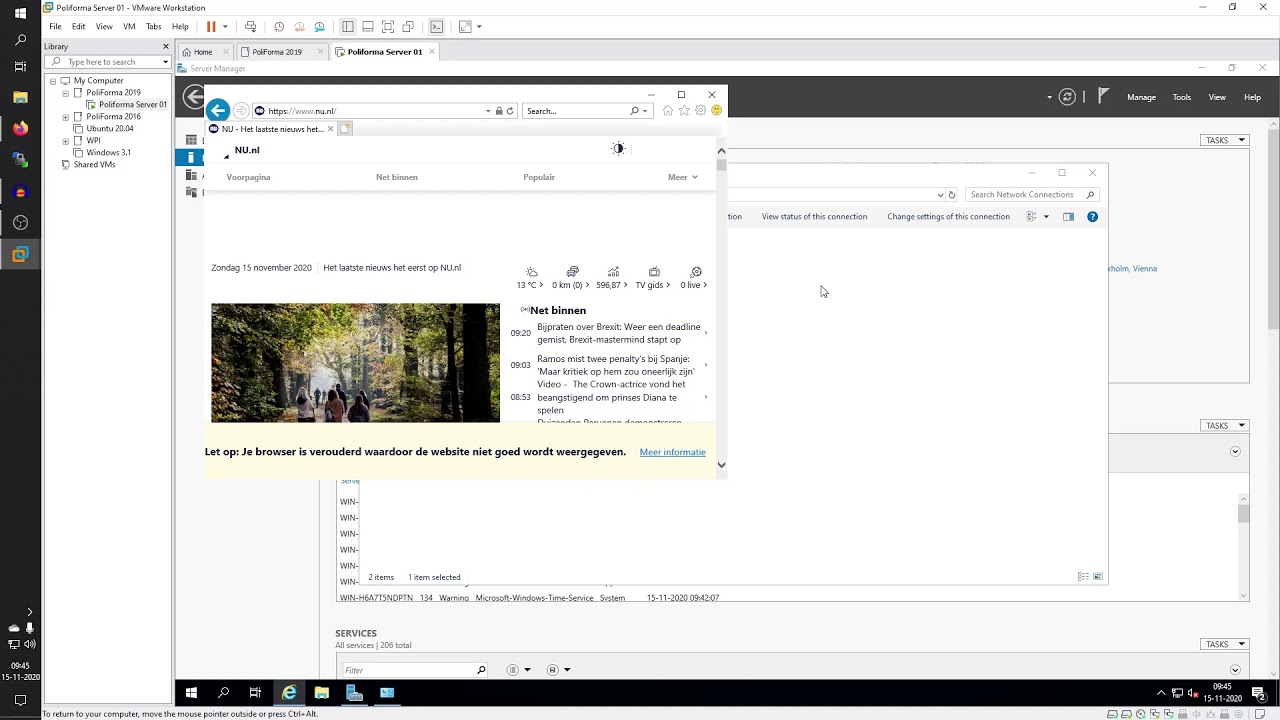Click the stretch guest display icon
Screen dimensions: 1280x720
point(464,27)
